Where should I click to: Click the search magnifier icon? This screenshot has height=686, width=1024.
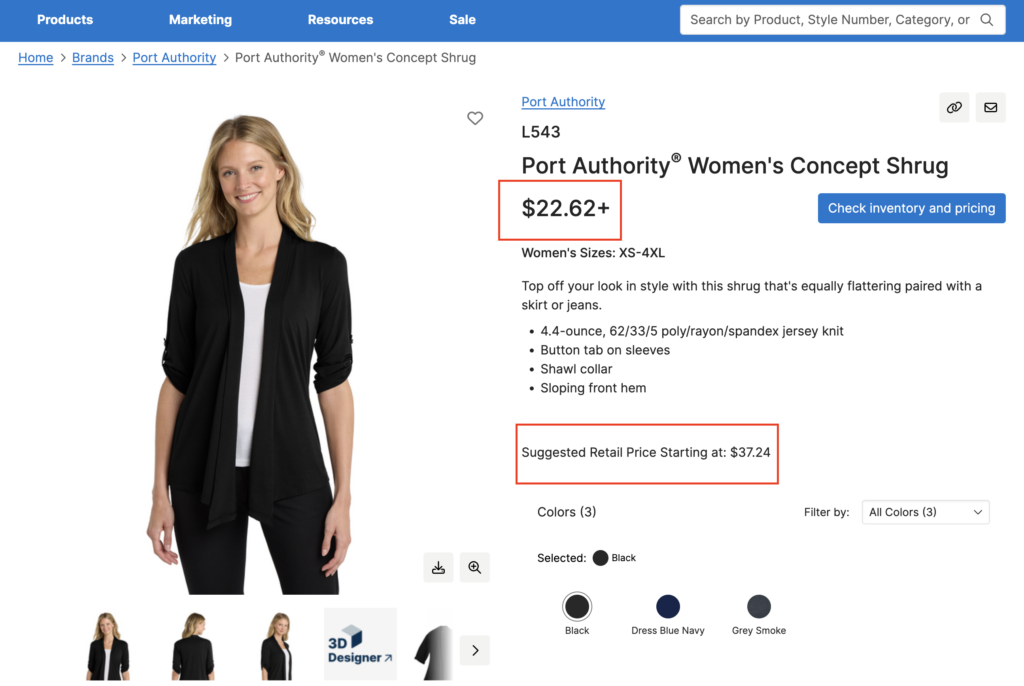coord(987,20)
